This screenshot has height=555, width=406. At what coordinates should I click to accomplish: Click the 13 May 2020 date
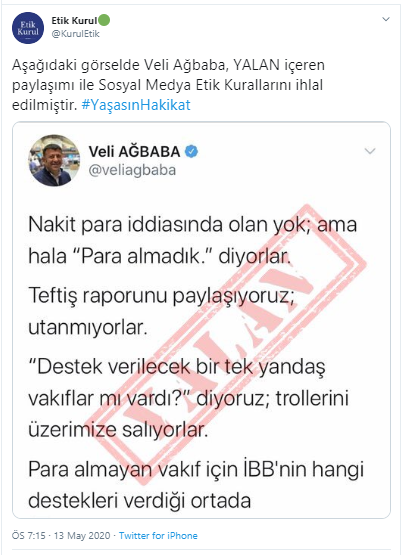point(82,536)
